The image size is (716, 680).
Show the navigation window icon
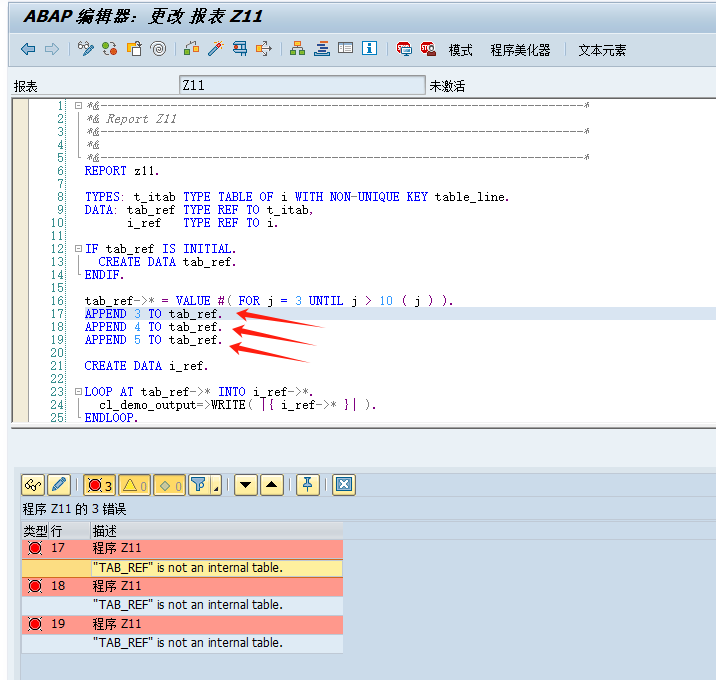pos(321,48)
